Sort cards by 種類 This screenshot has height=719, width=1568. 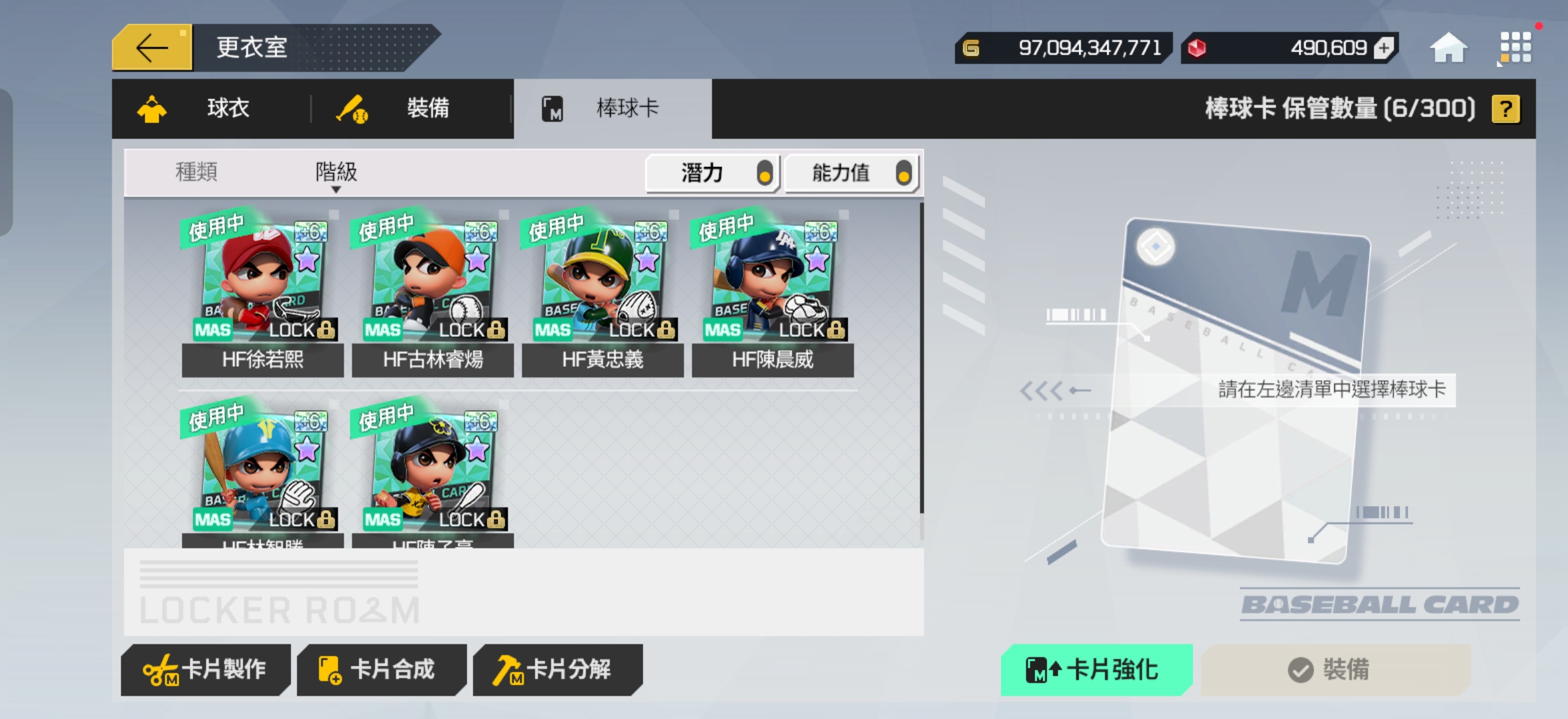point(196,172)
